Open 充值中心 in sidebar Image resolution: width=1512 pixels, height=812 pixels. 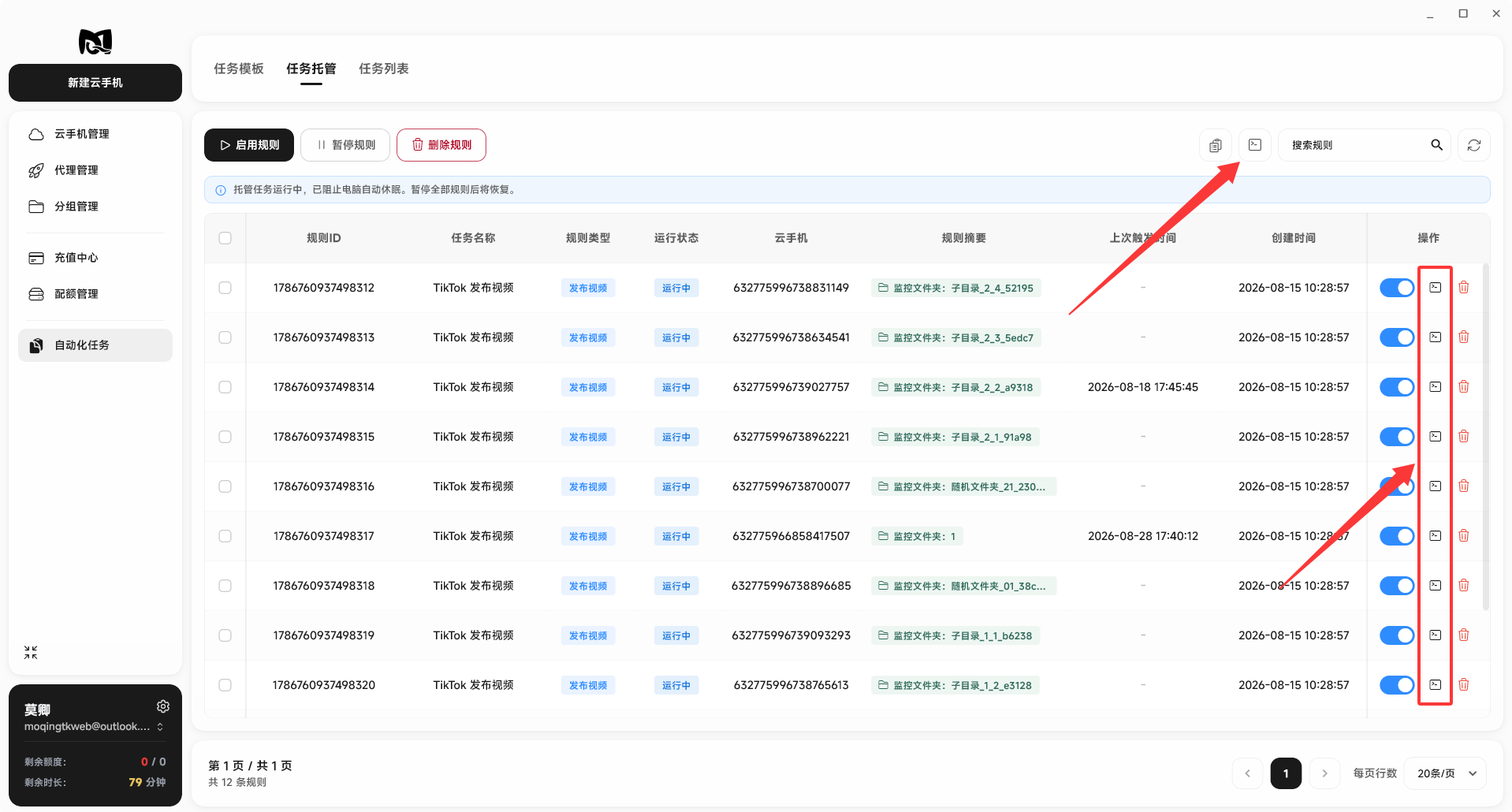coord(95,258)
